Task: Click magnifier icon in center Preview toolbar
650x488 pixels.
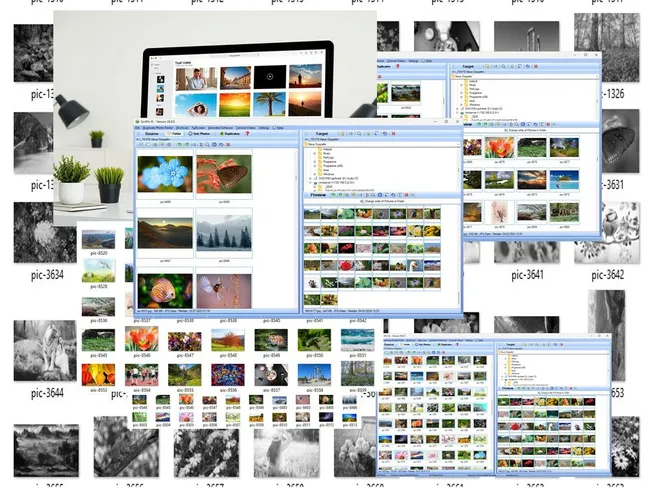Action: (373, 195)
